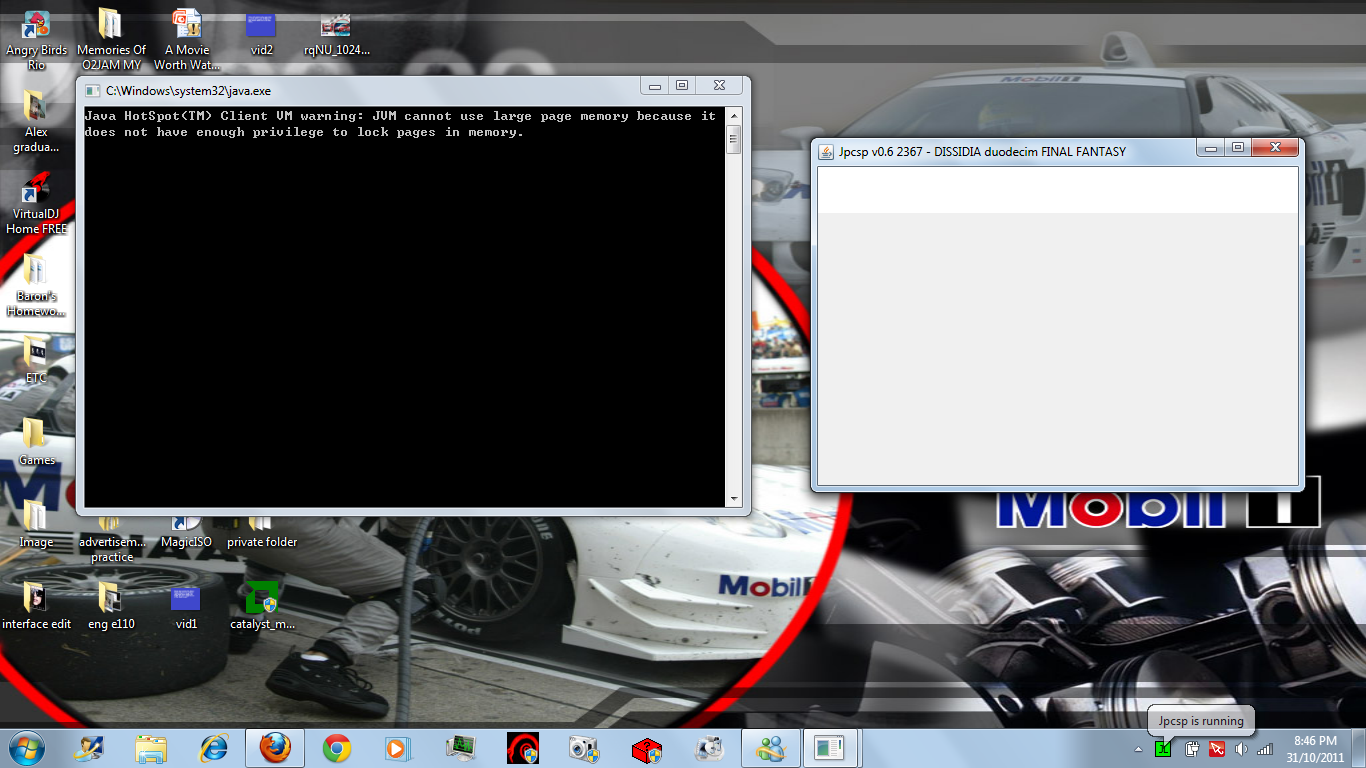Open the advertisement practice desktop item
Screen dimensions: 1366x768
point(111,540)
